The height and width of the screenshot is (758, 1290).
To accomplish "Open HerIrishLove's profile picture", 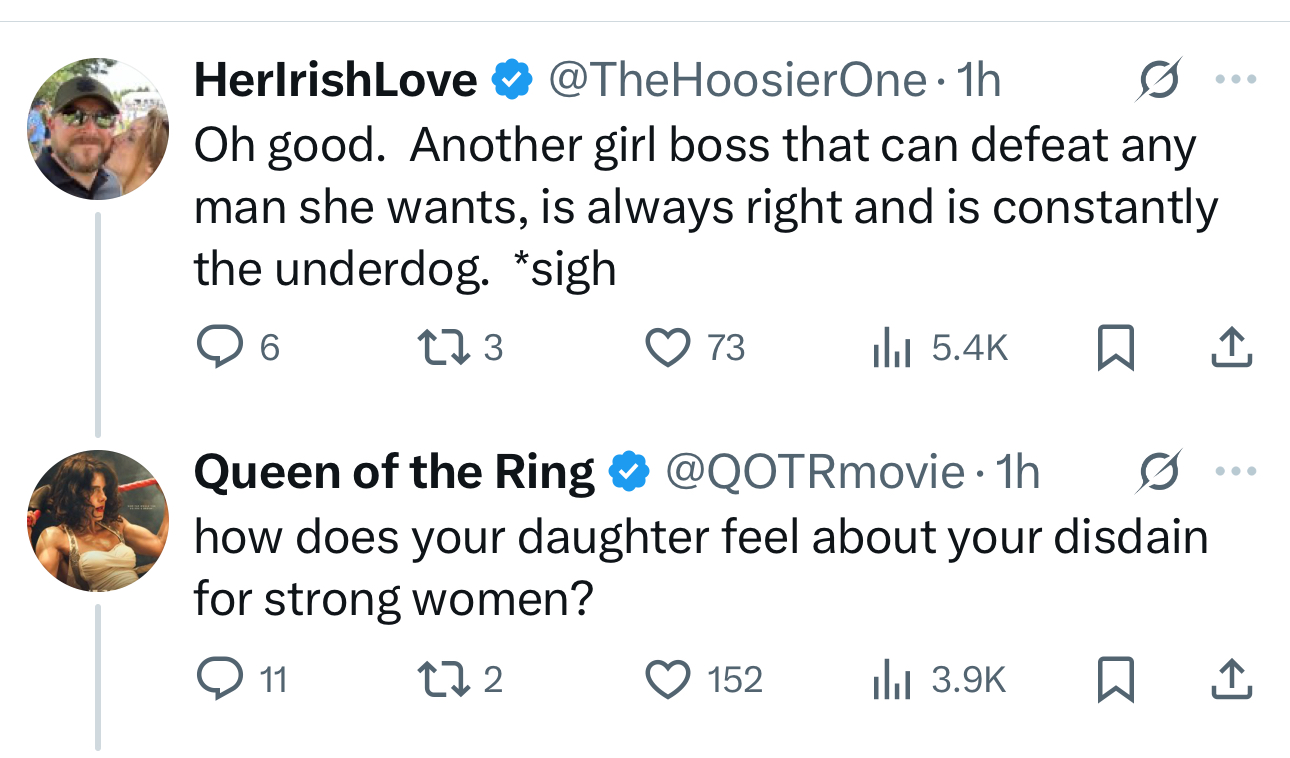I will (97, 129).
